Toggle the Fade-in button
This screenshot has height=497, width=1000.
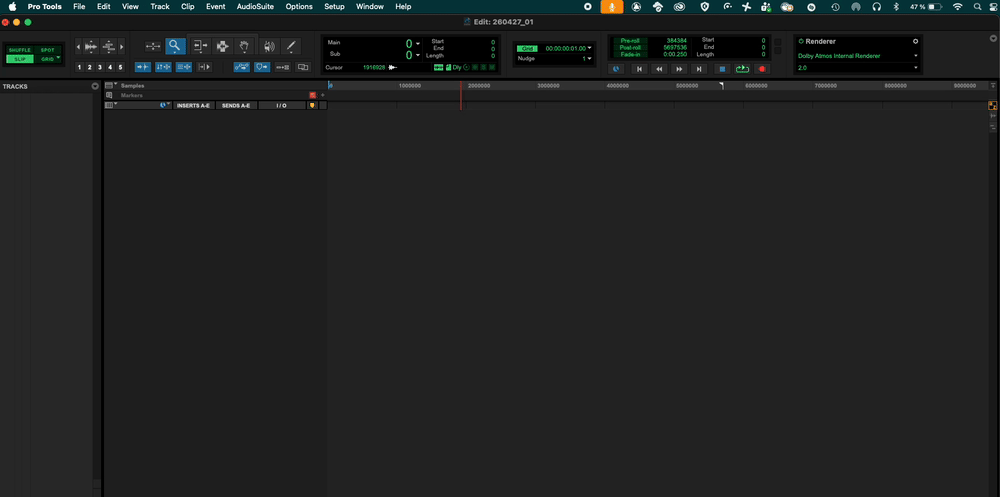tap(630, 54)
